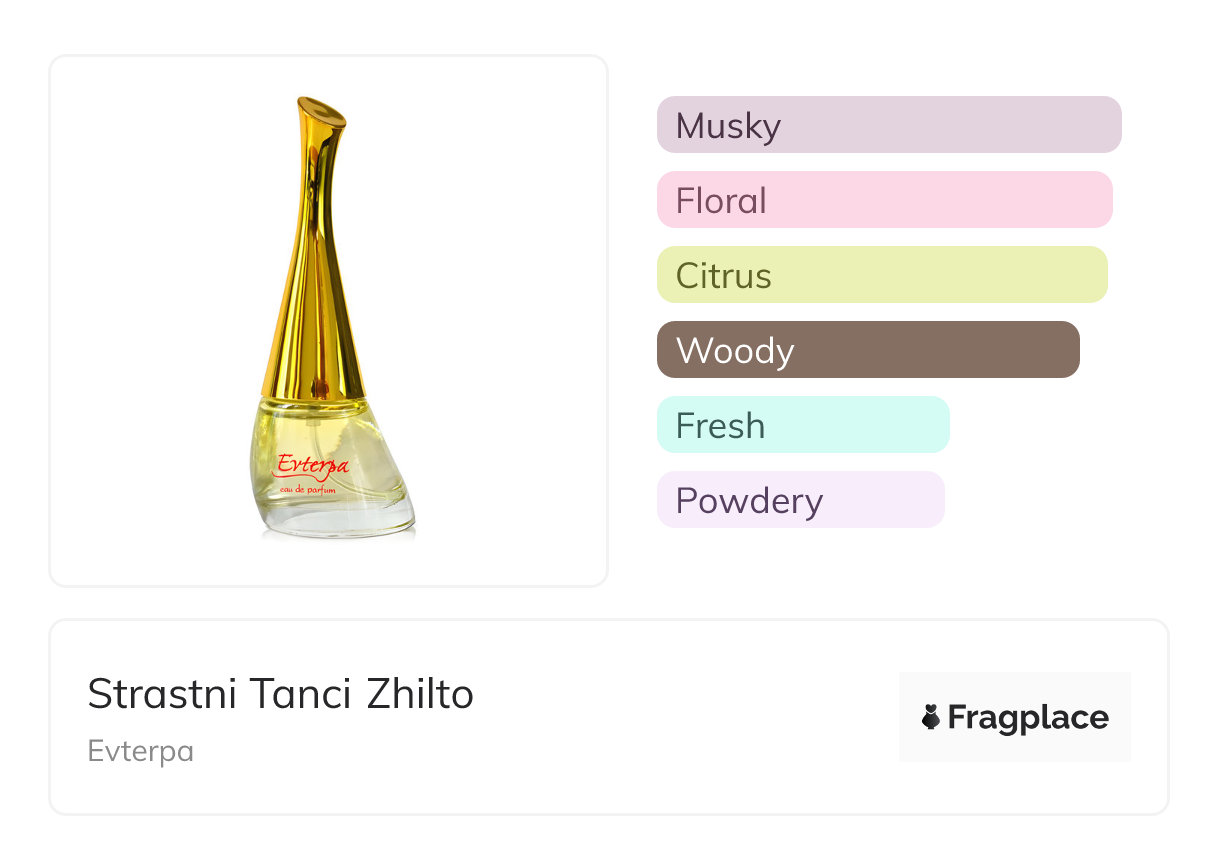Choose the yellow-green Citrus accord bar

point(881,275)
